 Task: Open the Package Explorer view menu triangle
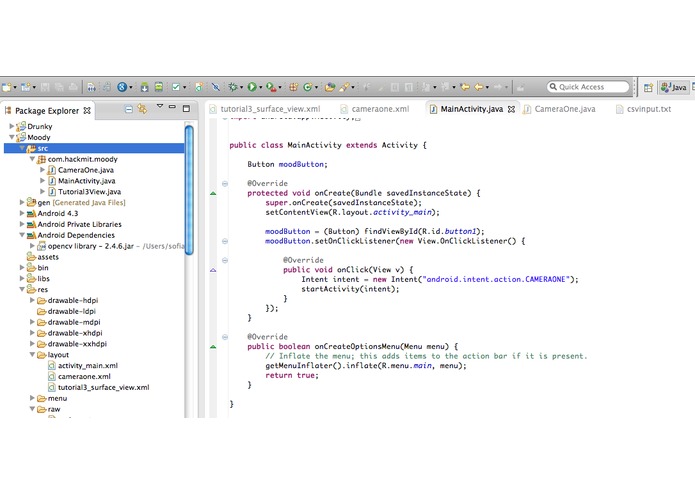coord(160,107)
